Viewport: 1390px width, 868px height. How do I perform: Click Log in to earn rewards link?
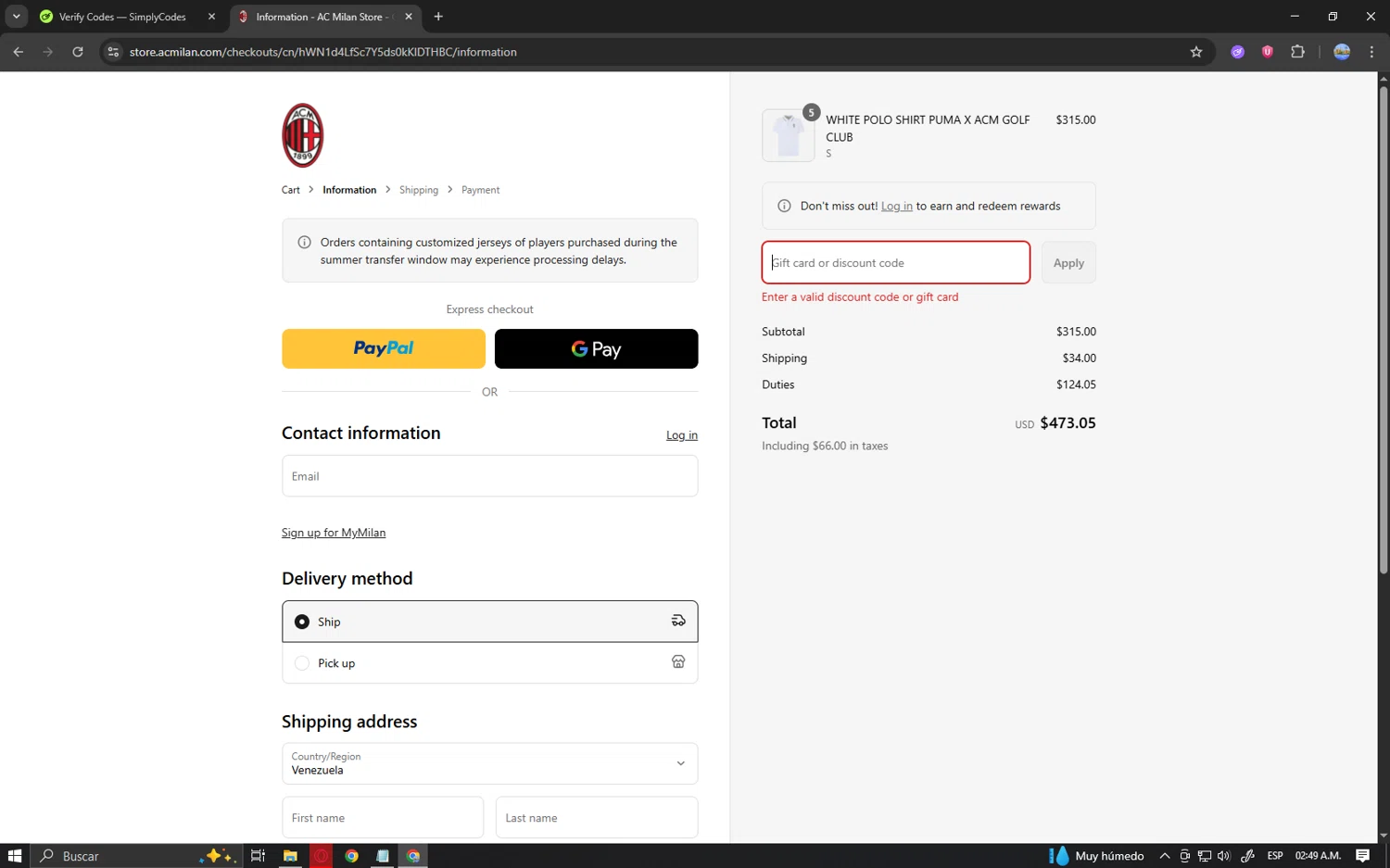[896, 206]
